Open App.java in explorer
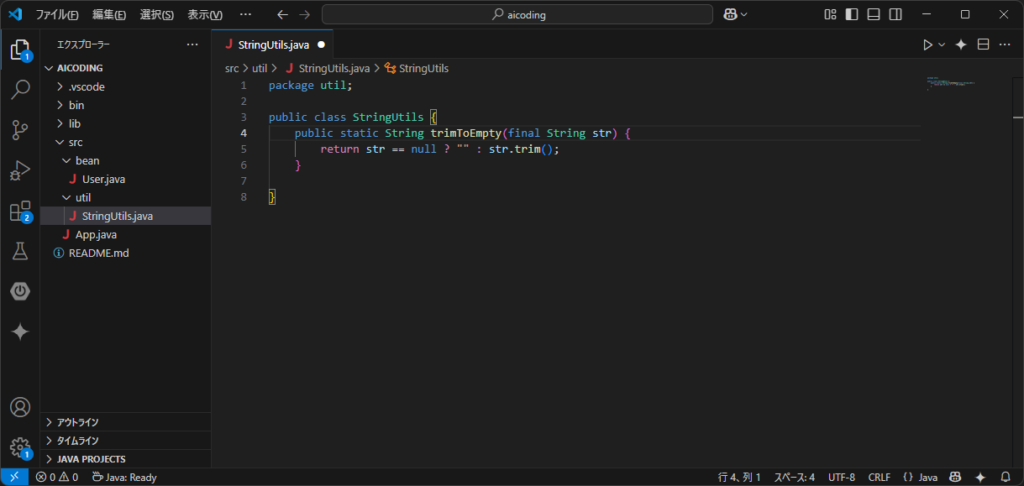 point(125,235)
